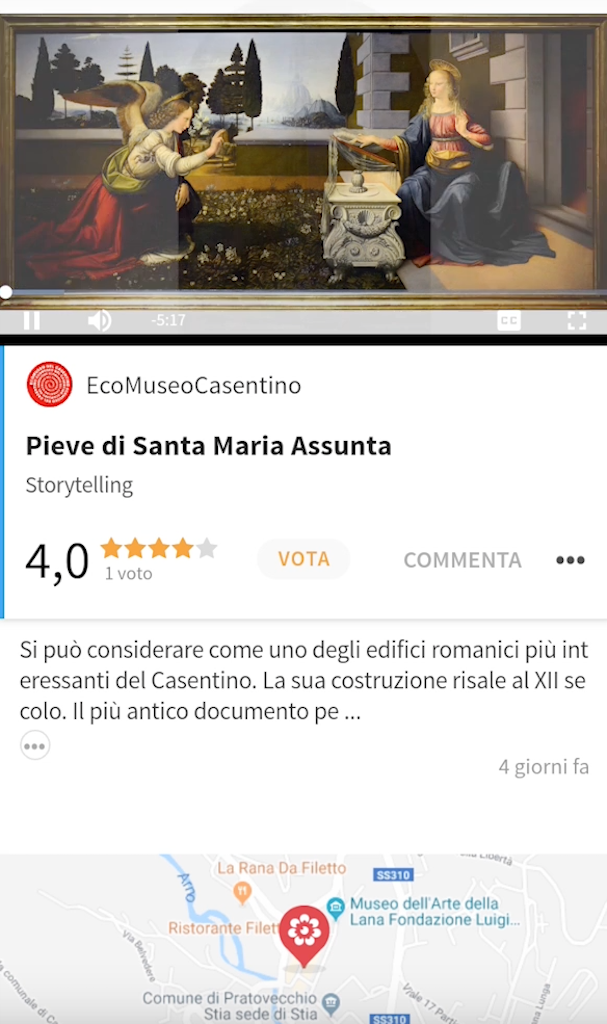Pause the video playback
Viewport: 607px width, 1024px height.
tap(31, 321)
